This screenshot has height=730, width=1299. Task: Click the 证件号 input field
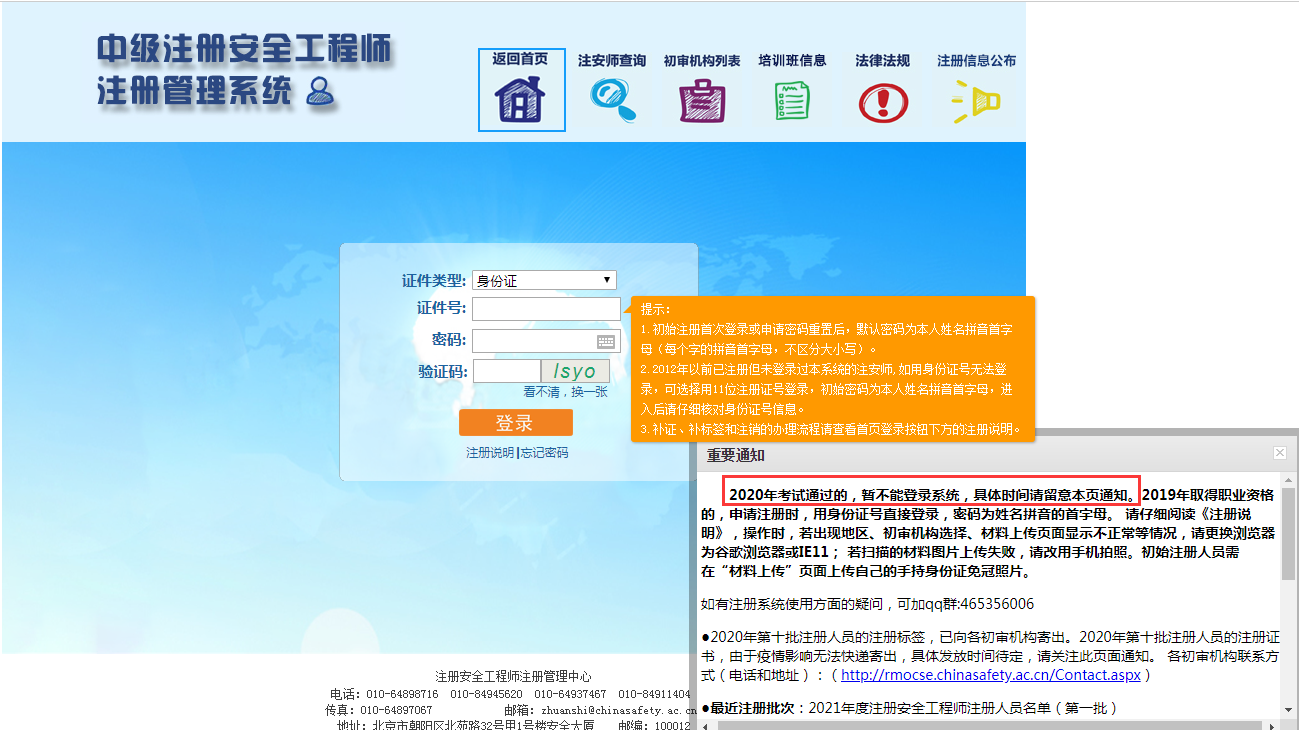(x=546, y=309)
